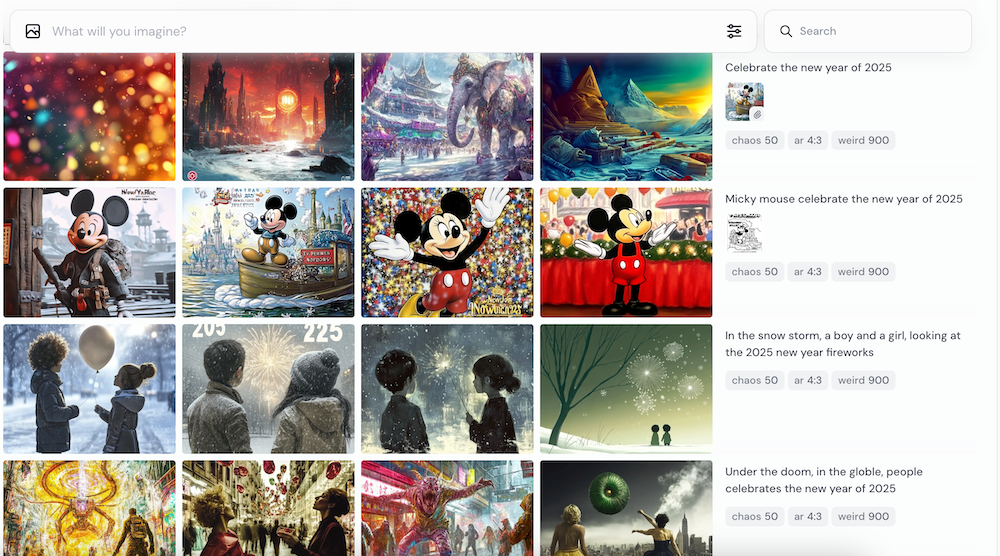The width and height of the screenshot is (1000, 556).
Task: Select the colorful bokeh lights image
Action: tap(90, 116)
